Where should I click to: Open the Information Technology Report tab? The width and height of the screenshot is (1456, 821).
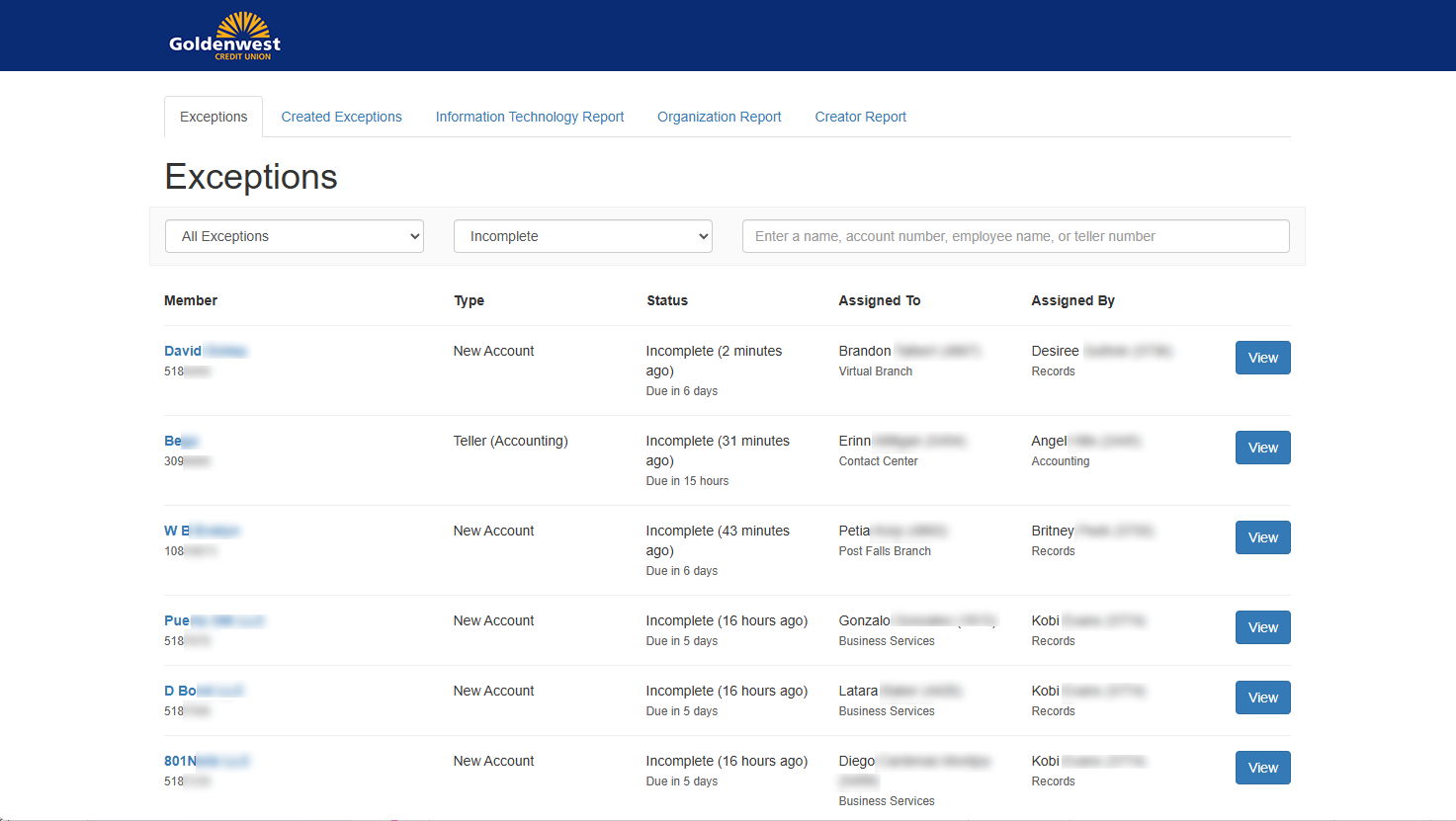(530, 117)
